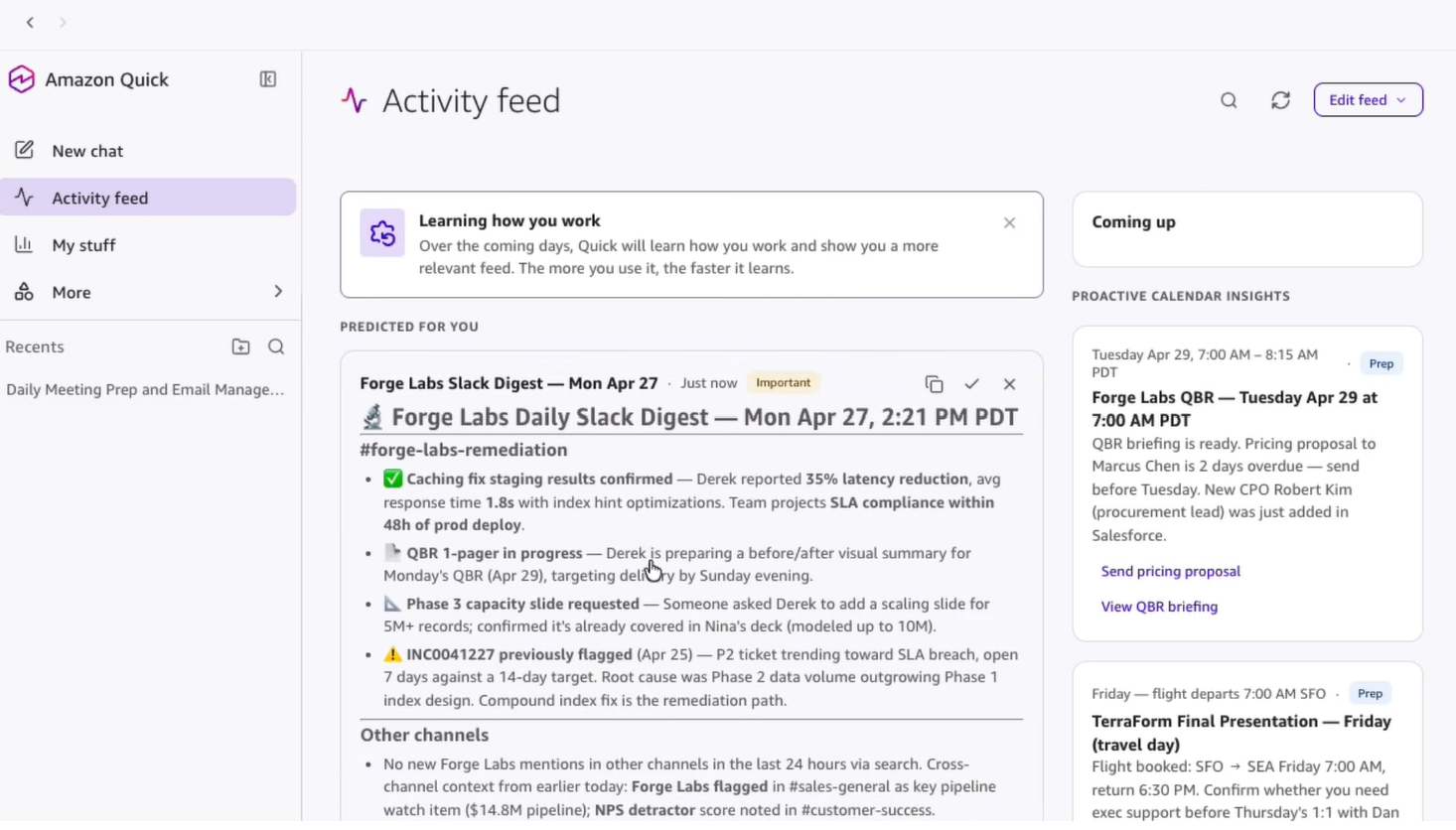Open the Edit feed dropdown
The image size is (1456, 830).
point(1368,100)
